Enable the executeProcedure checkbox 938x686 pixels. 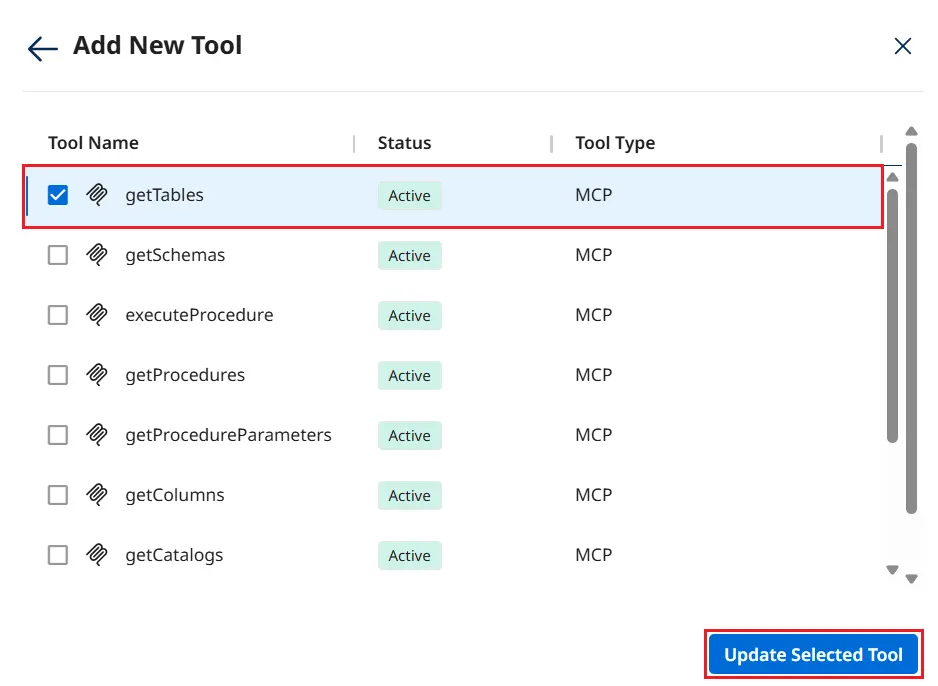click(x=58, y=315)
